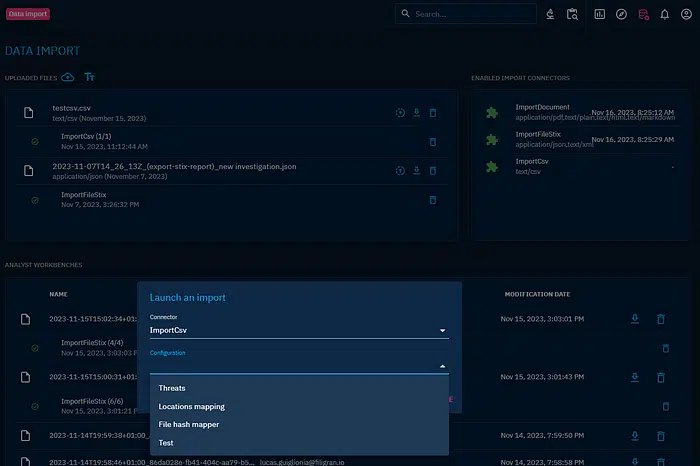700x466 pixels.
Task: Click the Search input field
Action: pos(470,14)
